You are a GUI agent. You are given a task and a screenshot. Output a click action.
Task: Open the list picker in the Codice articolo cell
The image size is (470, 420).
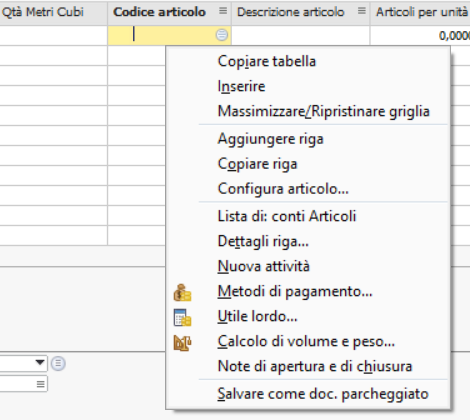pyautogui.click(x=222, y=35)
